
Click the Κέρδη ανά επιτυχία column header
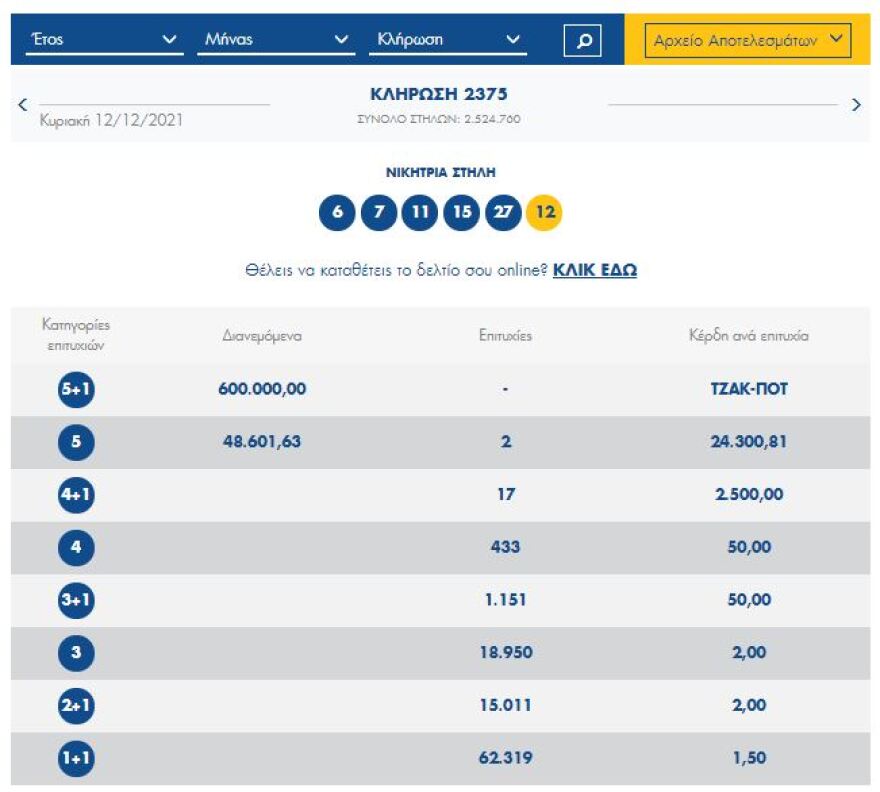pos(742,336)
